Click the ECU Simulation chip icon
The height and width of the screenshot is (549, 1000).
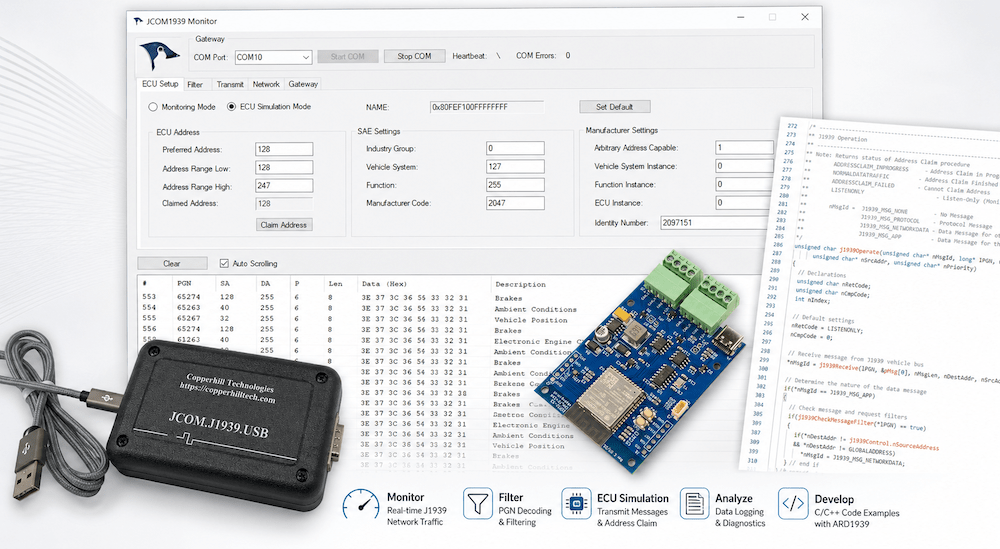(576, 504)
